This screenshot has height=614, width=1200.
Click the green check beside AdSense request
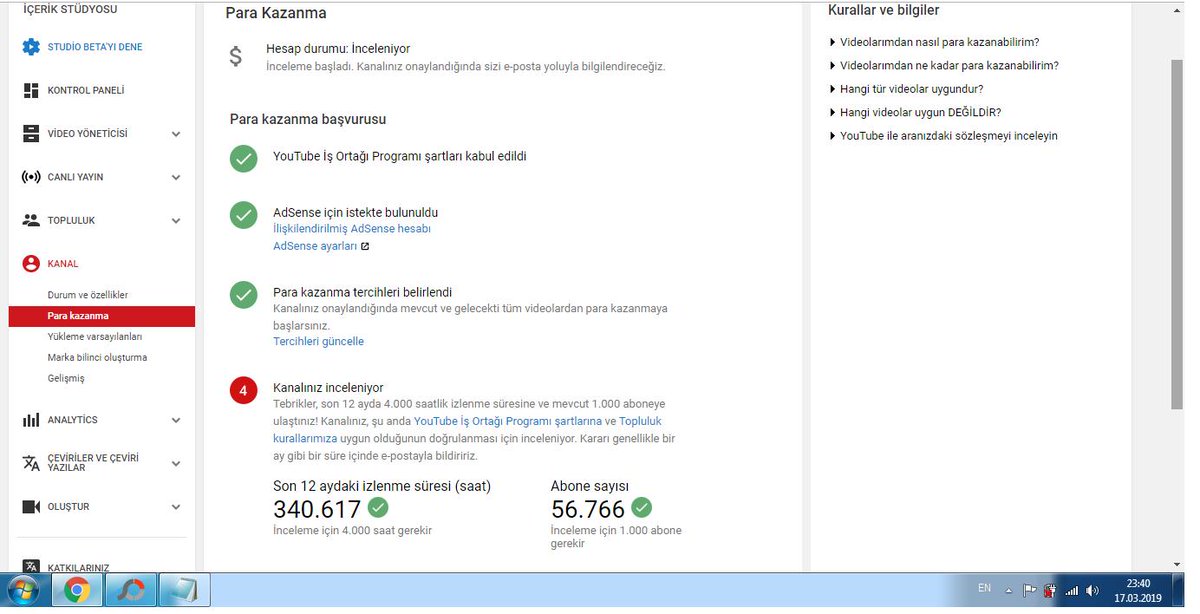(243, 215)
